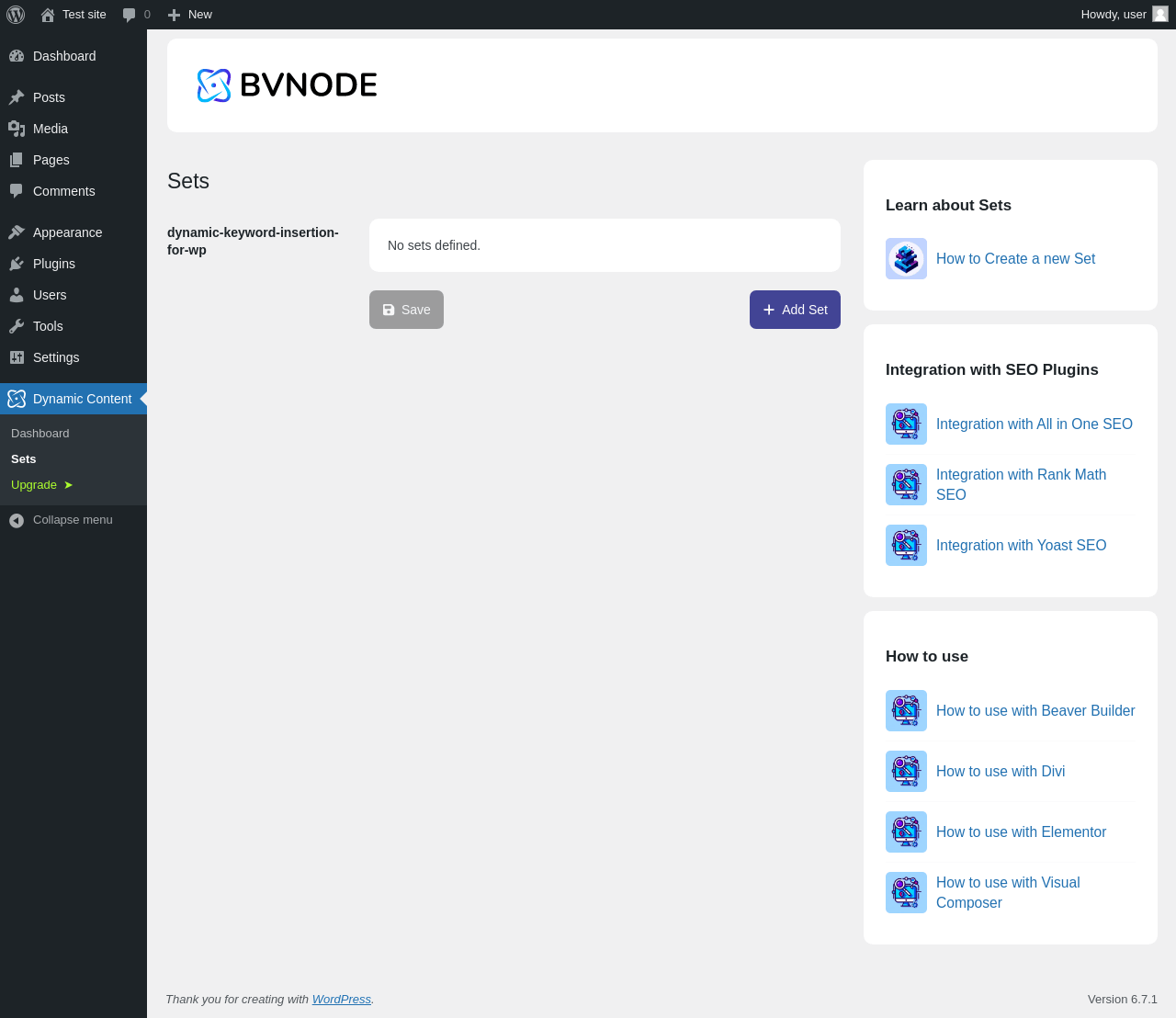1176x1018 pixels.
Task: Open How to use with Divi link
Action: [1001, 772]
